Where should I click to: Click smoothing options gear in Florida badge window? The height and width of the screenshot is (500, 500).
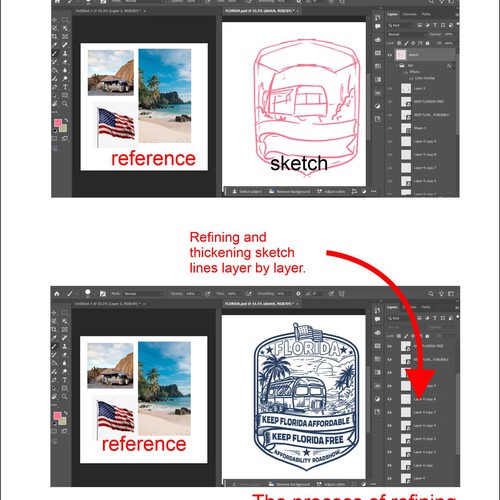tap(298, 294)
